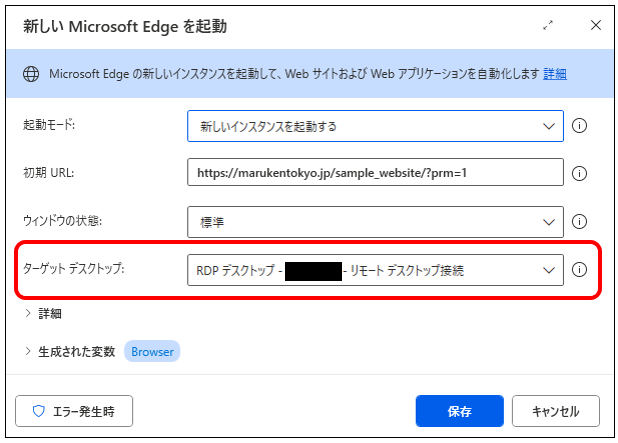Click the エラー発生時 button
The width and height of the screenshot is (618, 443).
(x=74, y=411)
